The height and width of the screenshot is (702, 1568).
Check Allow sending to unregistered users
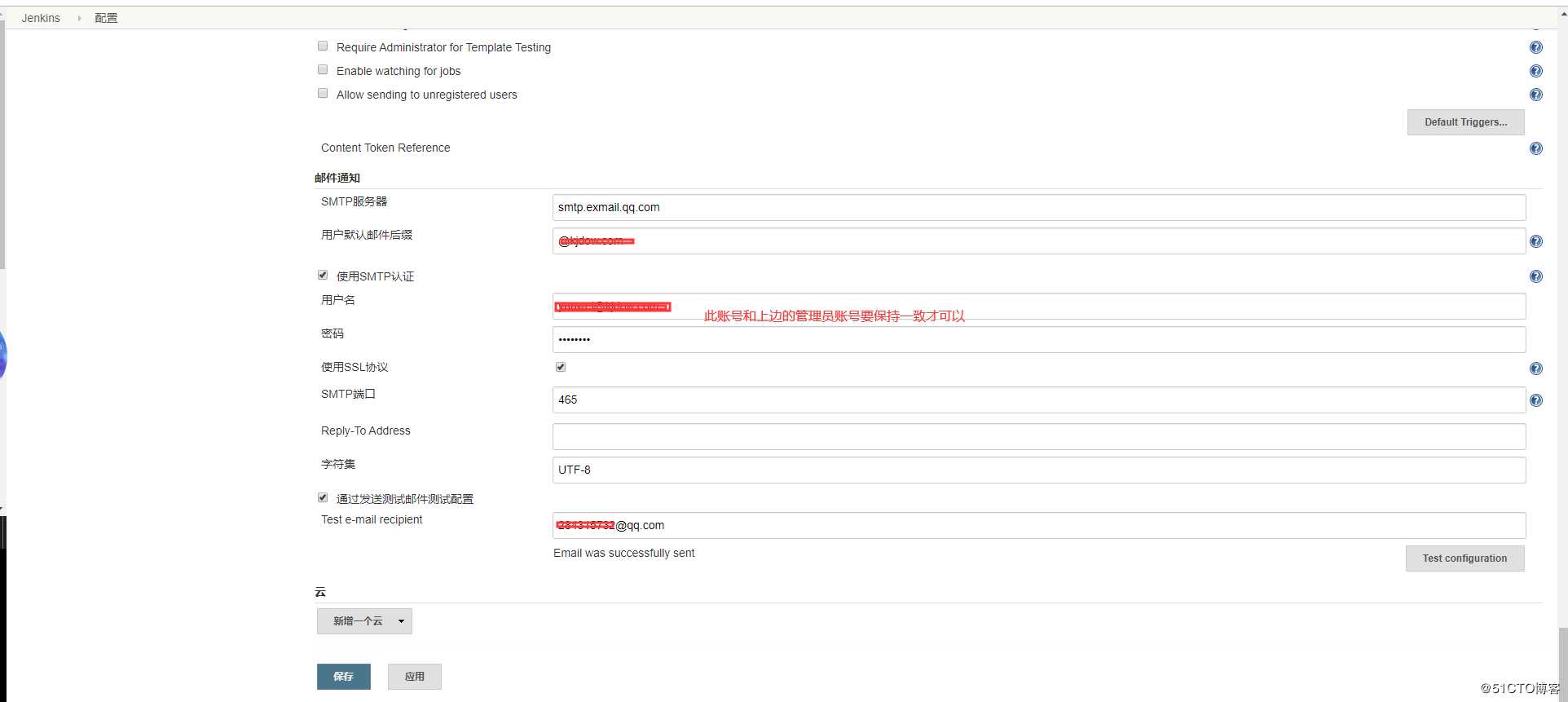point(323,93)
